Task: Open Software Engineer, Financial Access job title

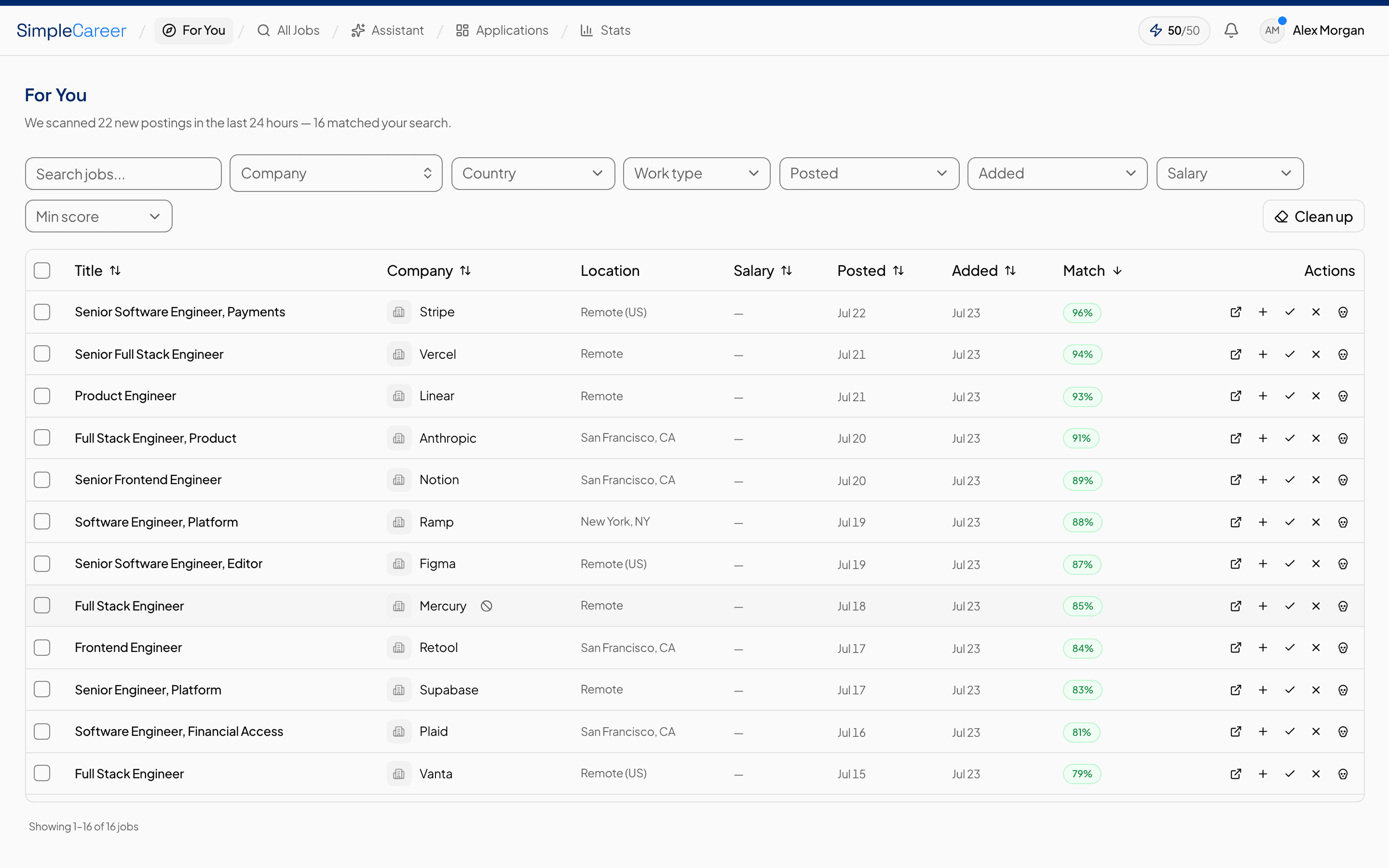Action: point(179,732)
